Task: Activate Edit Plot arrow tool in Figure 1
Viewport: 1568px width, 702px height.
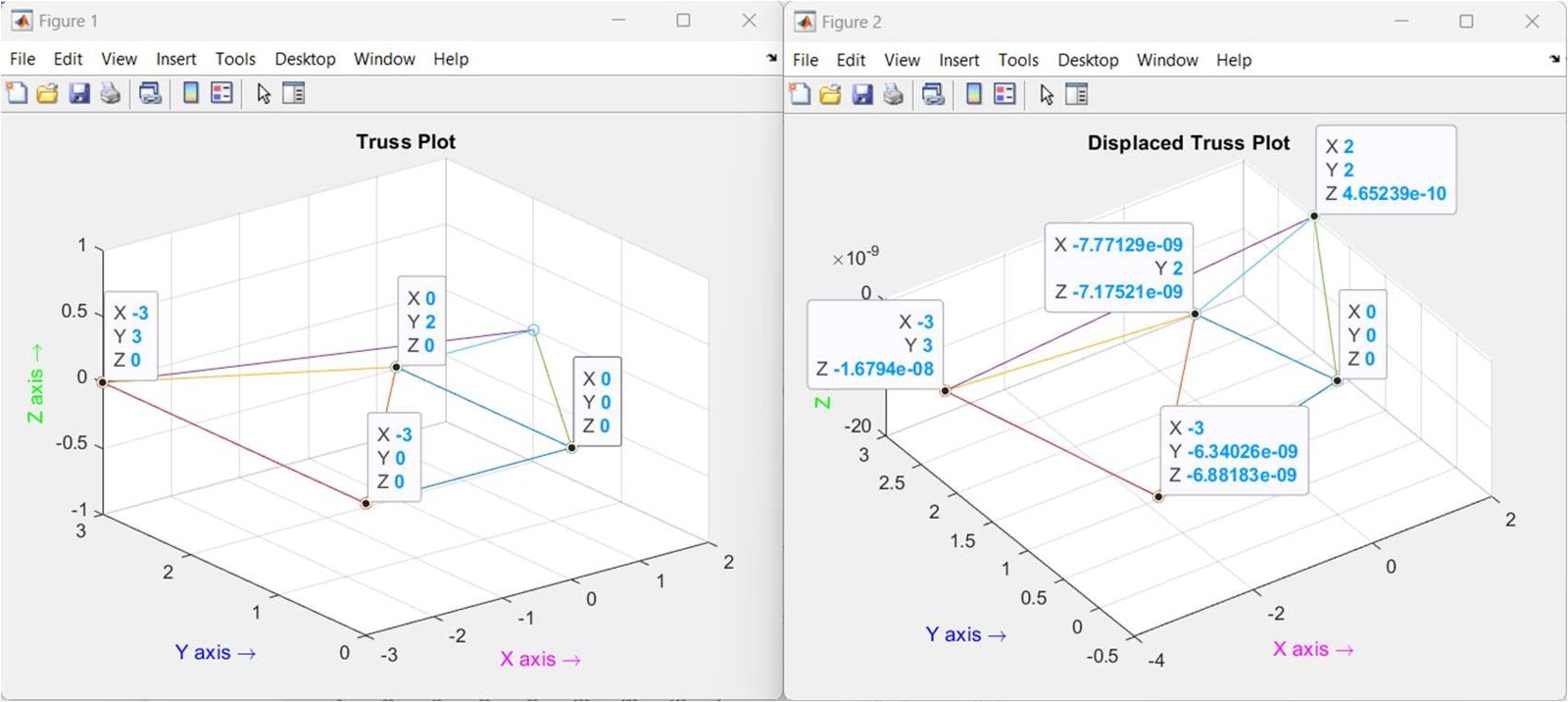Action: [264, 93]
